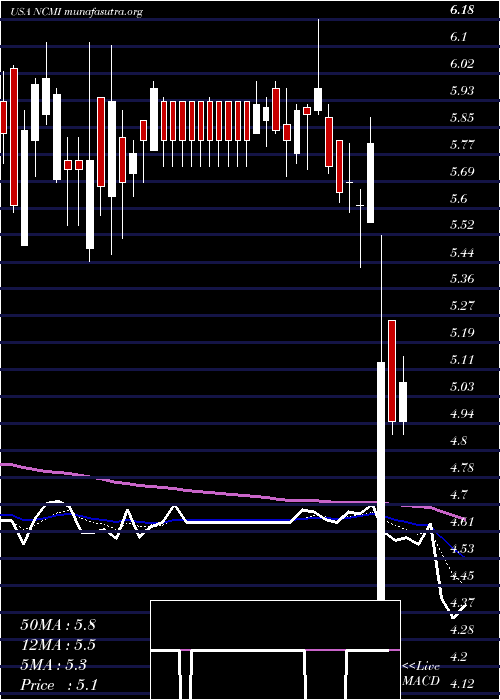500x700 pixels.
Task: Select the 6.18 price axis label
Action: (x=462, y=10)
